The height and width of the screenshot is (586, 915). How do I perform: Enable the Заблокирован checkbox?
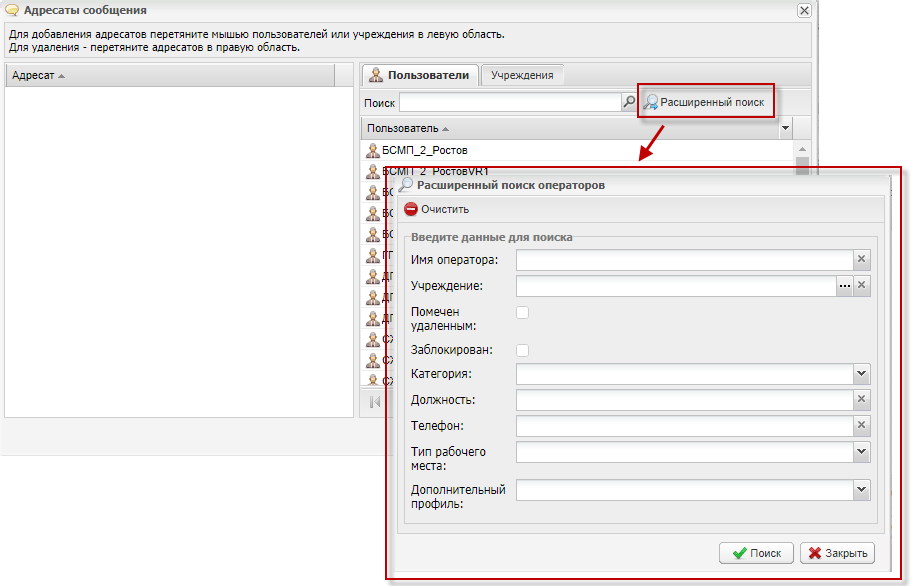tap(522, 350)
